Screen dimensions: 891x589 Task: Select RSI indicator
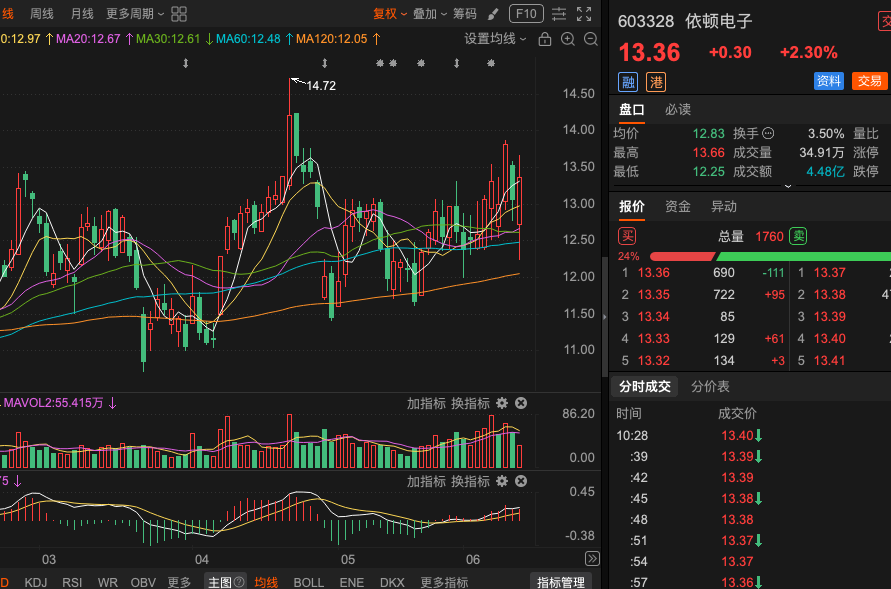[x=72, y=582]
